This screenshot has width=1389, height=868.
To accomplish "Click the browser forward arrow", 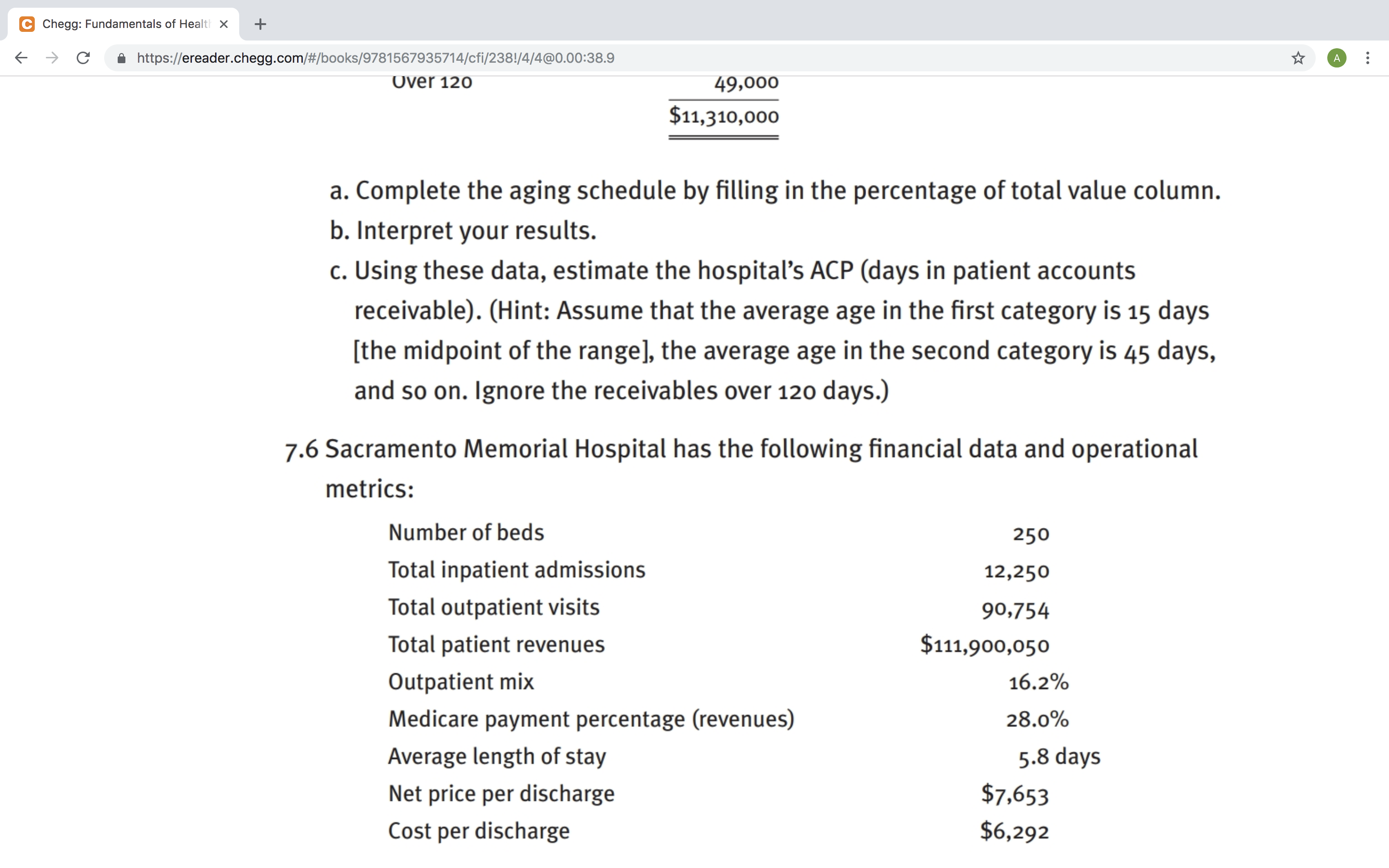I will coord(52,58).
